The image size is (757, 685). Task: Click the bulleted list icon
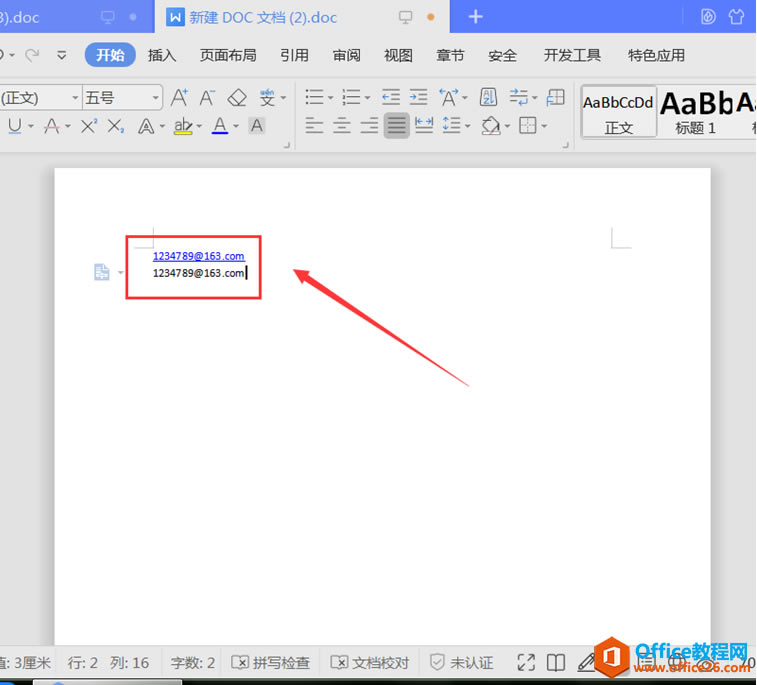coord(314,98)
